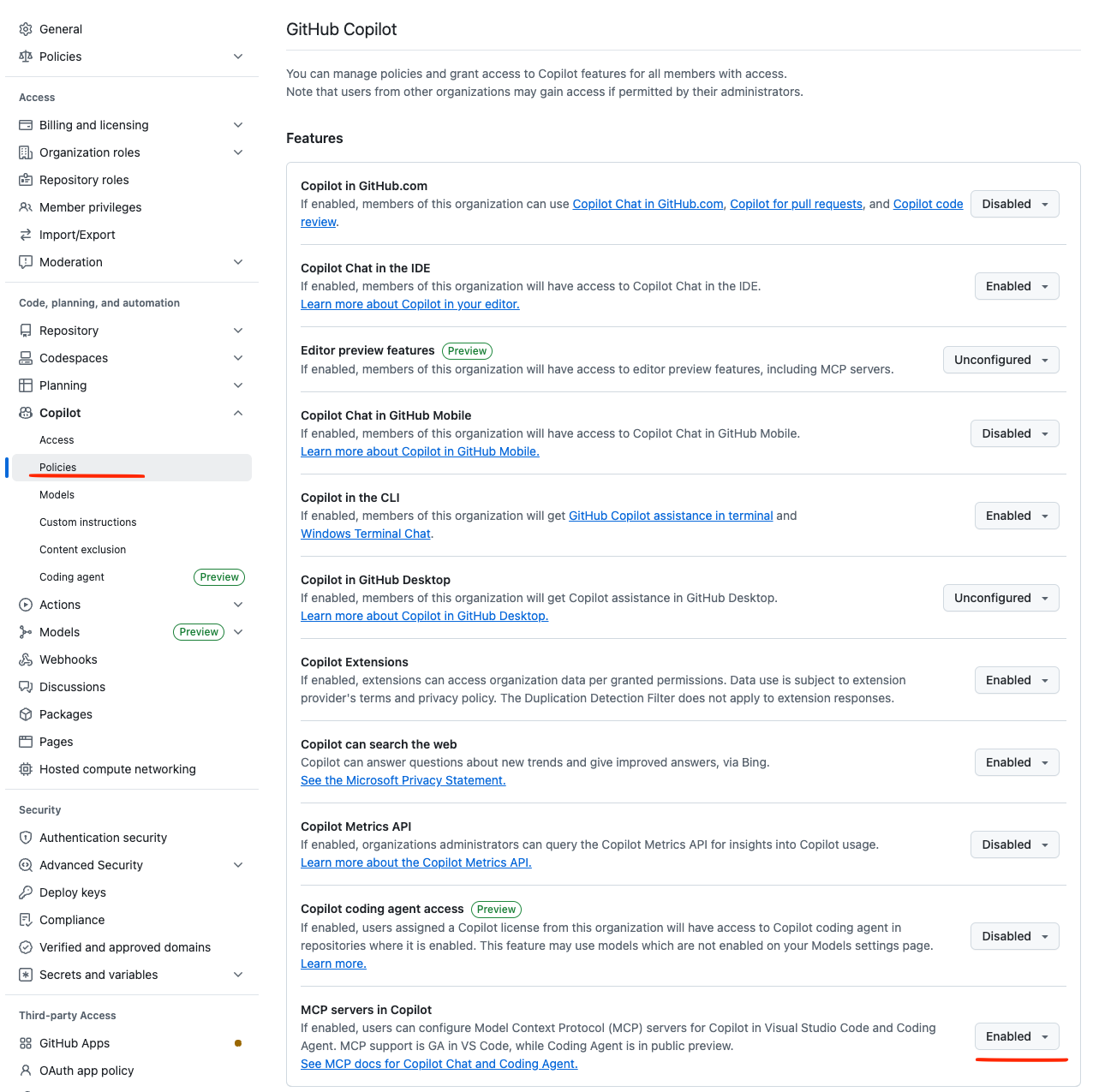
Task: Open the Disabled dropdown for Copilot in GitHub.com
Action: pyautogui.click(x=1014, y=204)
